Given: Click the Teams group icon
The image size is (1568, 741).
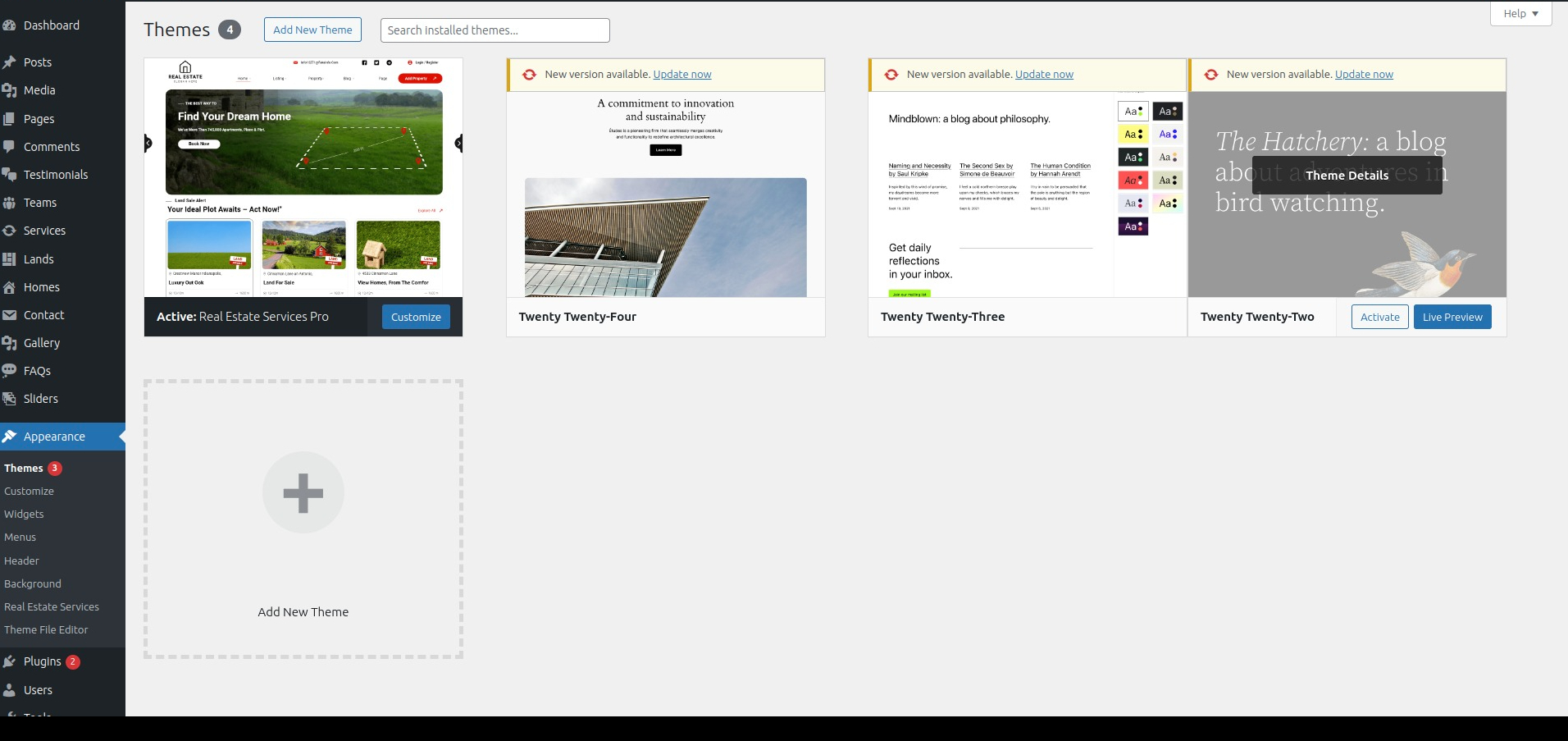Looking at the screenshot, I should point(9,203).
